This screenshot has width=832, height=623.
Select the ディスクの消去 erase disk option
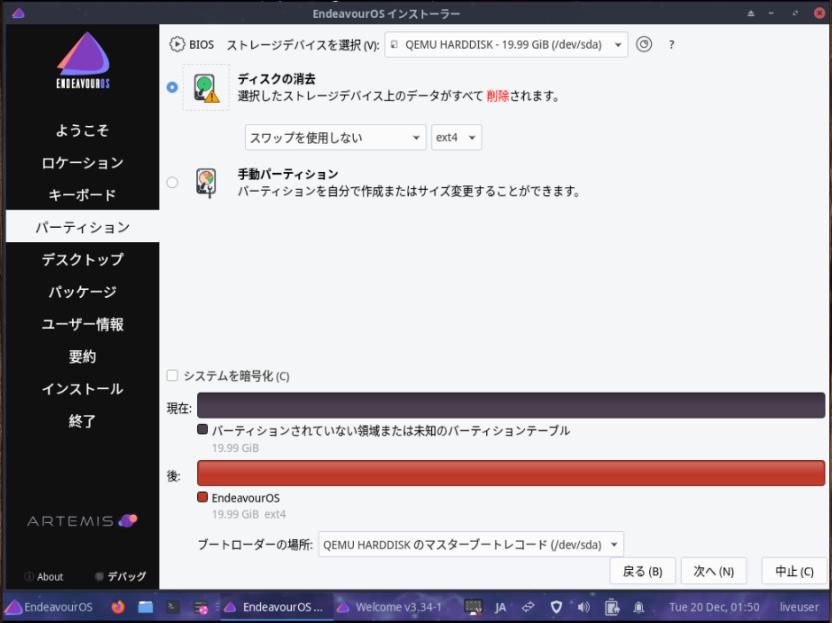pos(172,87)
